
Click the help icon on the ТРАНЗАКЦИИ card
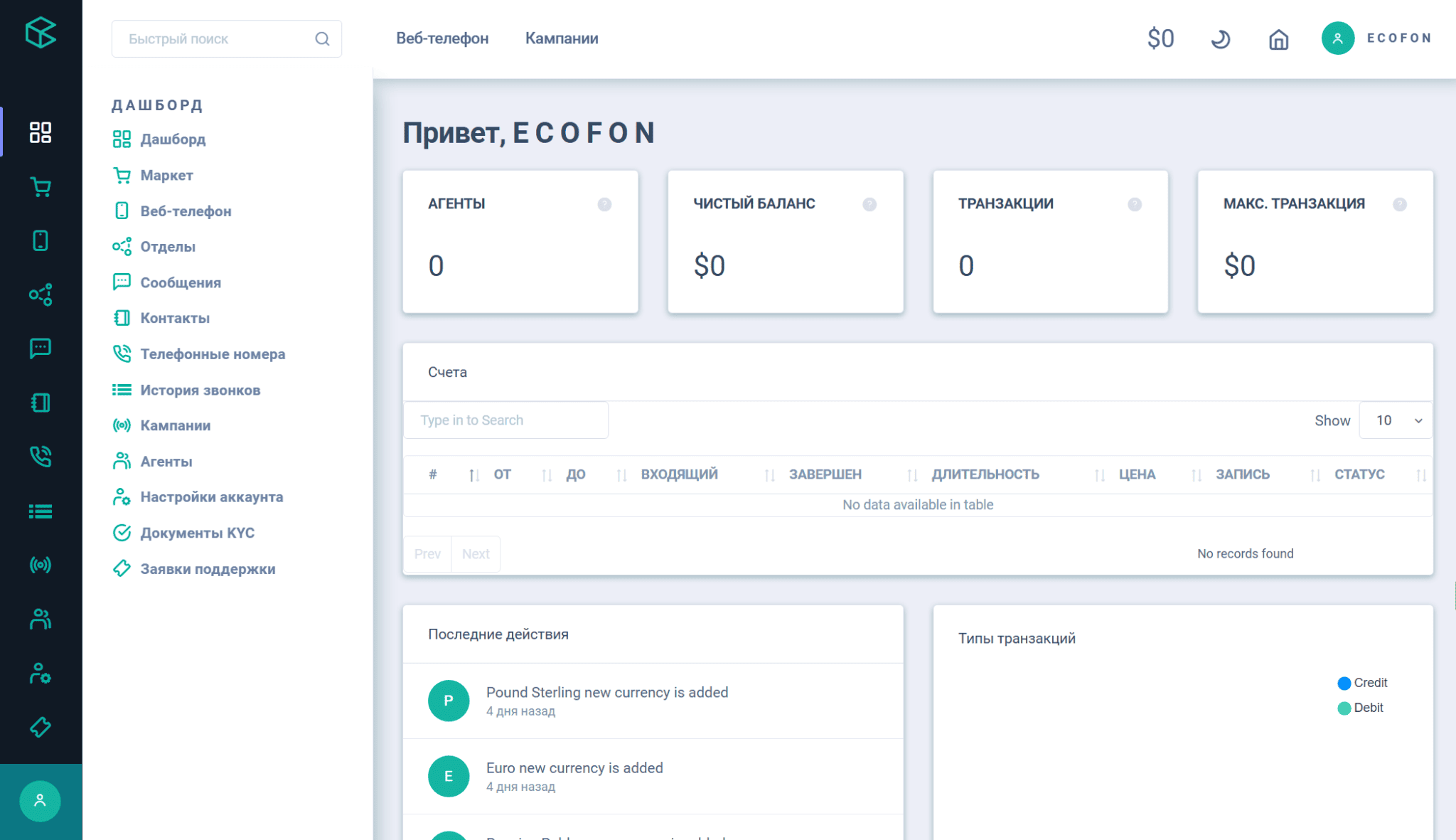point(1135,204)
